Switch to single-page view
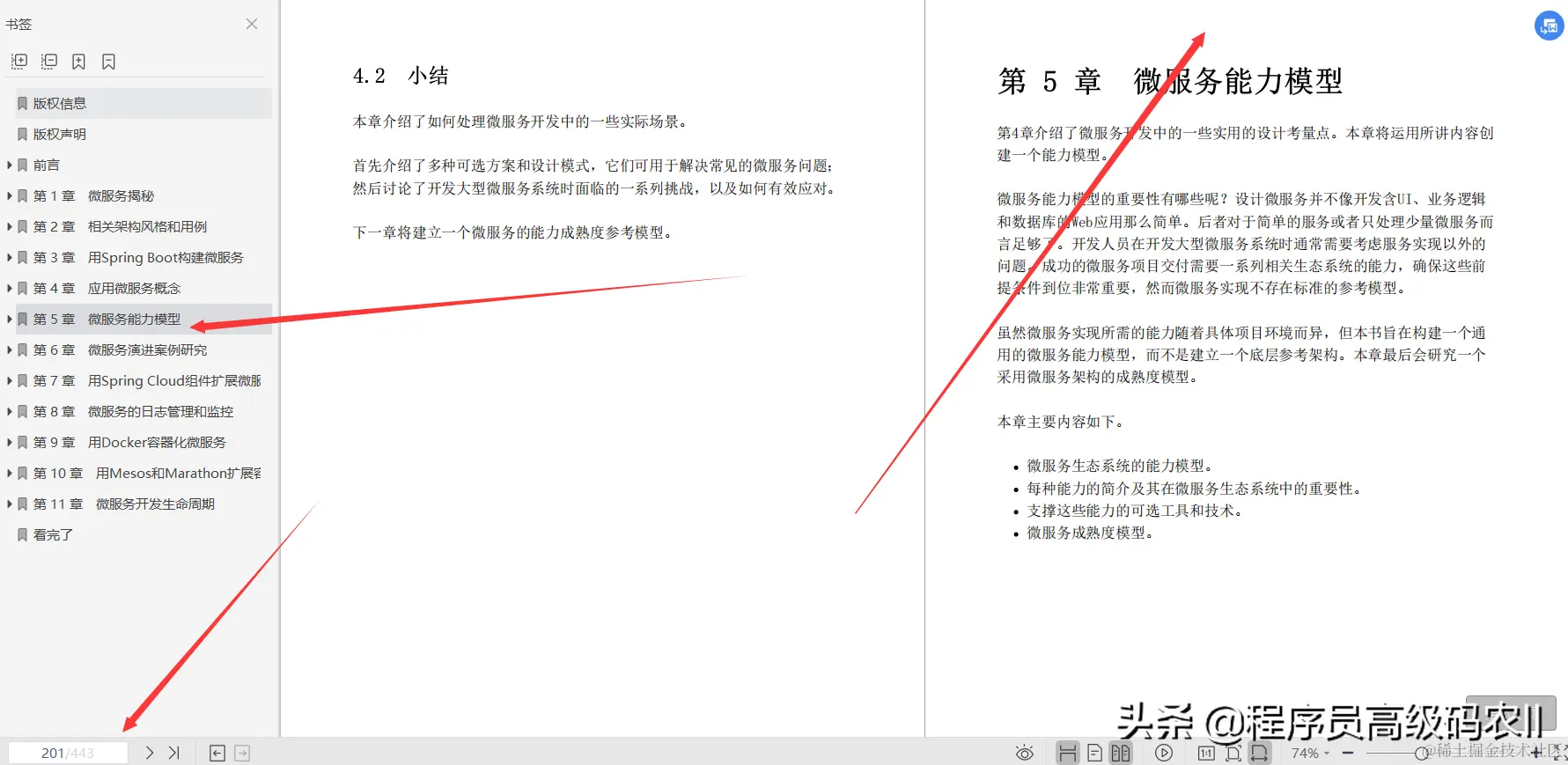 [1094, 753]
